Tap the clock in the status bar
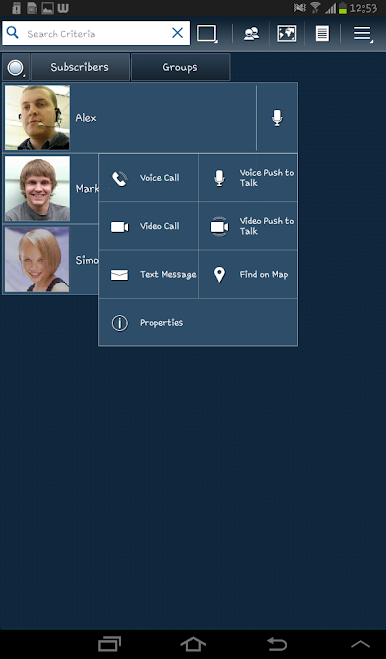Screen dimensions: 386x659 [363, 8]
